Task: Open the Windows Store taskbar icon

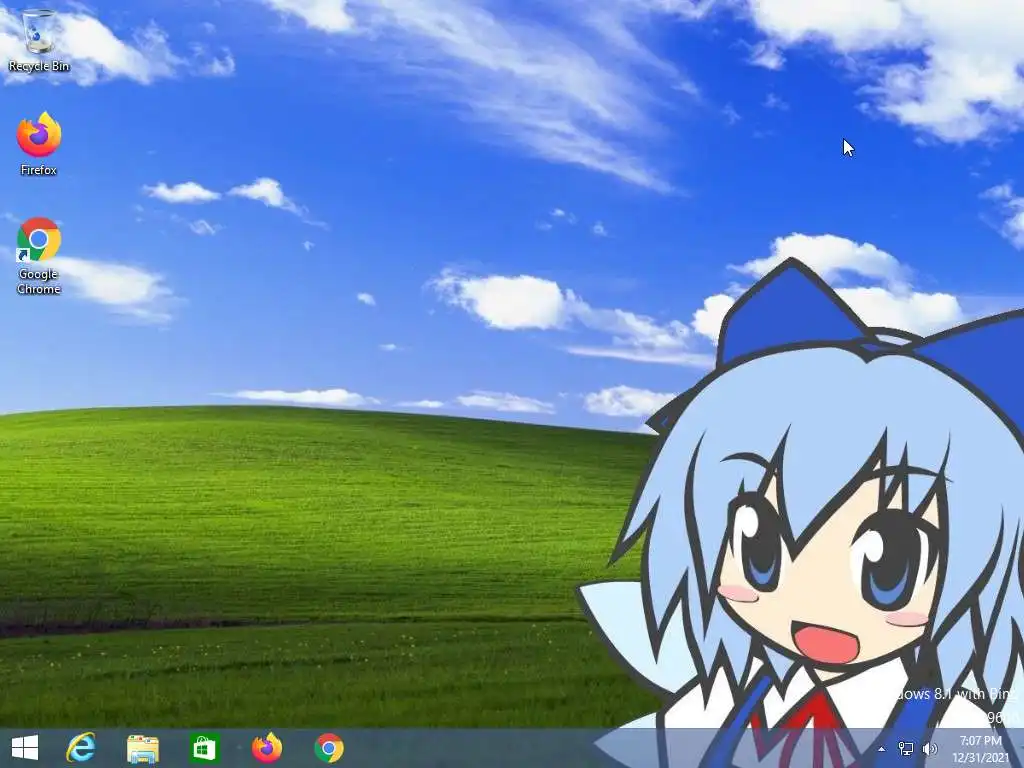Action: 204,748
